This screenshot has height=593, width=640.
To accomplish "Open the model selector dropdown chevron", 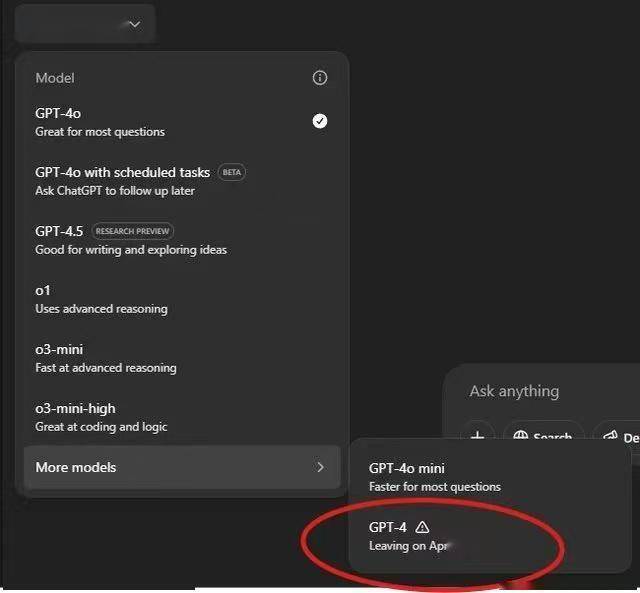I will tap(134, 24).
